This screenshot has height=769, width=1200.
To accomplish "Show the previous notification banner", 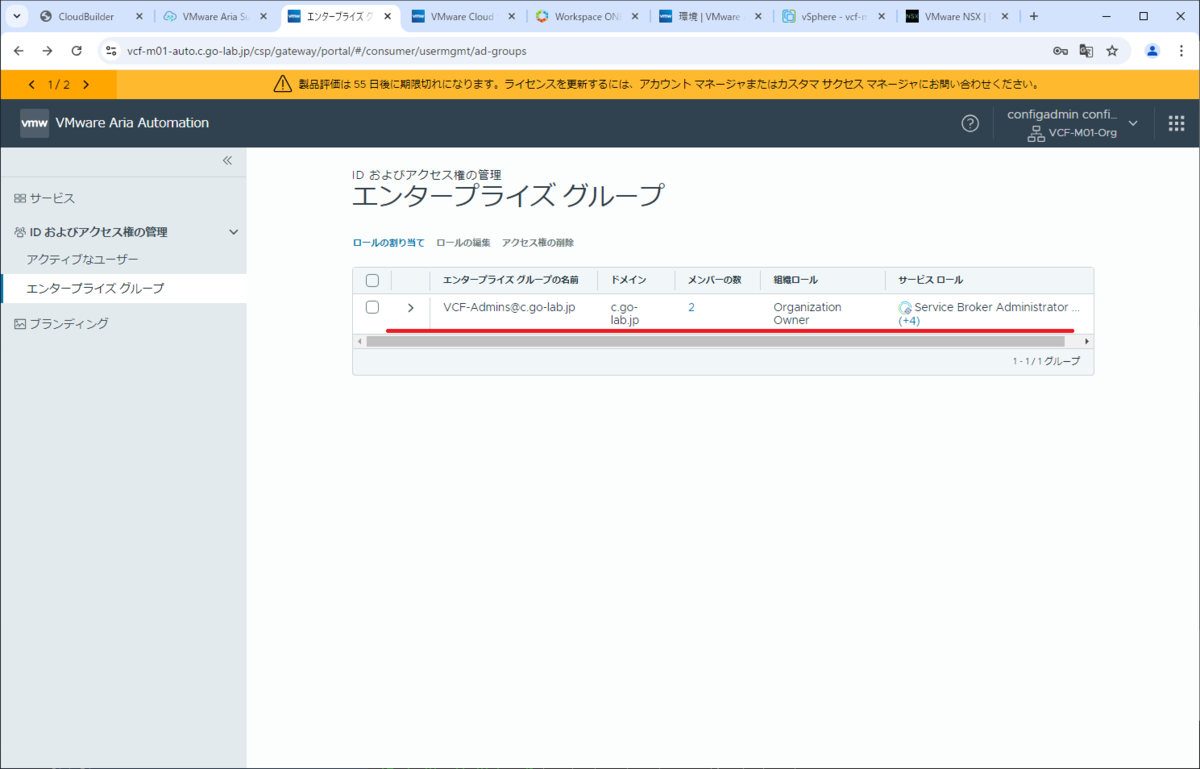I will [x=32, y=85].
